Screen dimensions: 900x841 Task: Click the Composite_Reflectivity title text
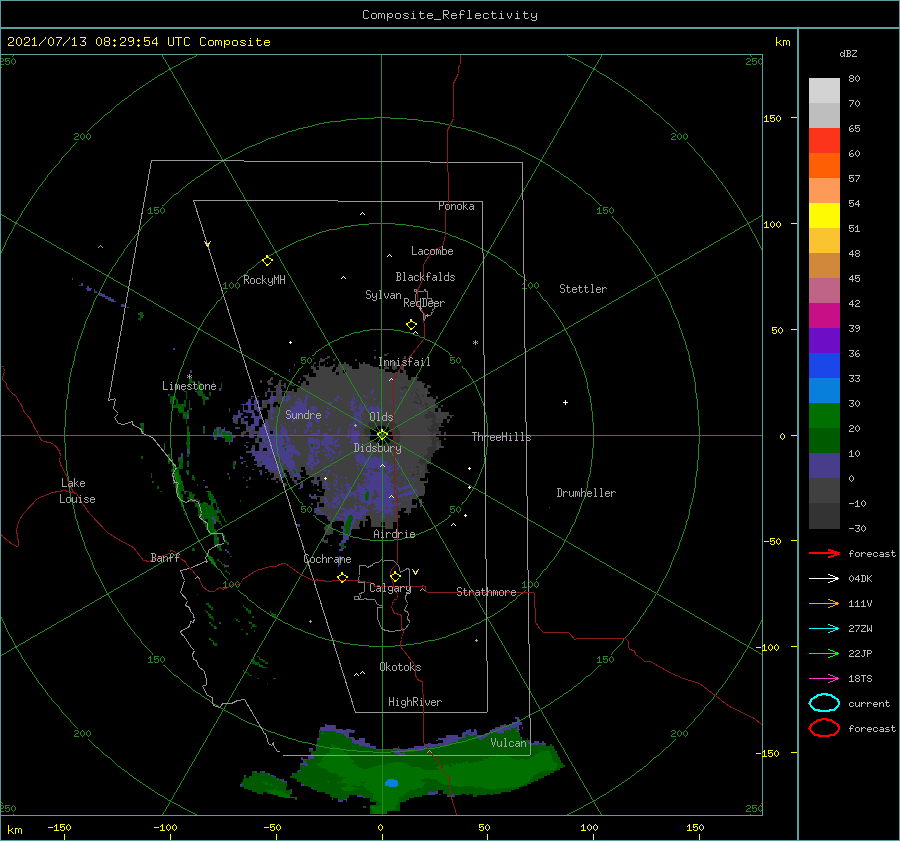pyautogui.click(x=449, y=15)
